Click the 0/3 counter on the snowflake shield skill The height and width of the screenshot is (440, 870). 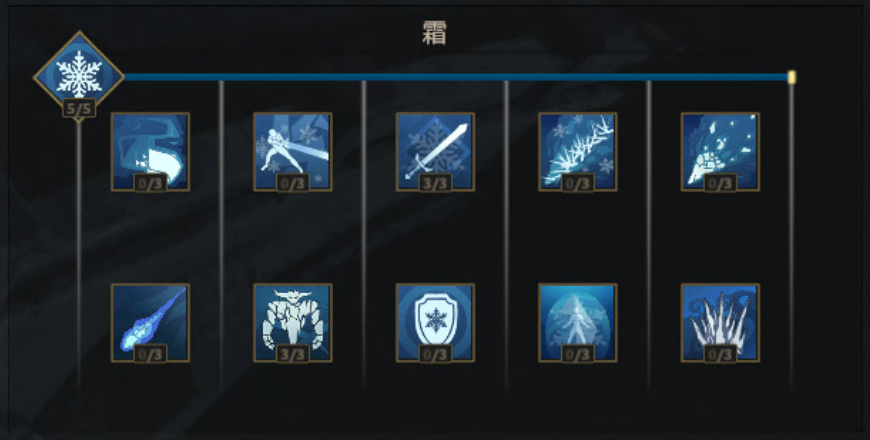pos(435,354)
